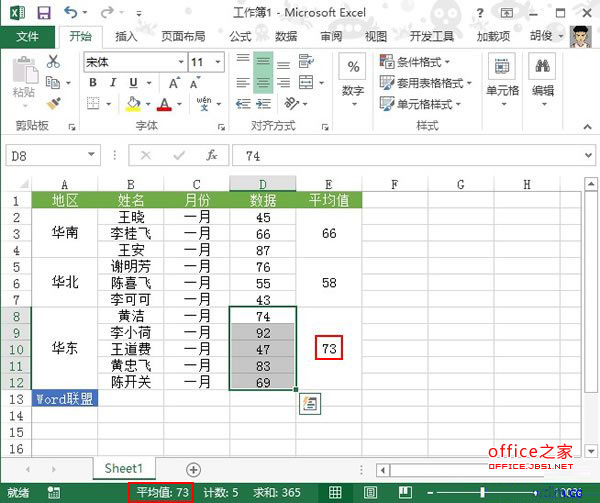This screenshot has height=503, width=600.
Task: Switch to the 视图 View tab
Action: [376, 37]
